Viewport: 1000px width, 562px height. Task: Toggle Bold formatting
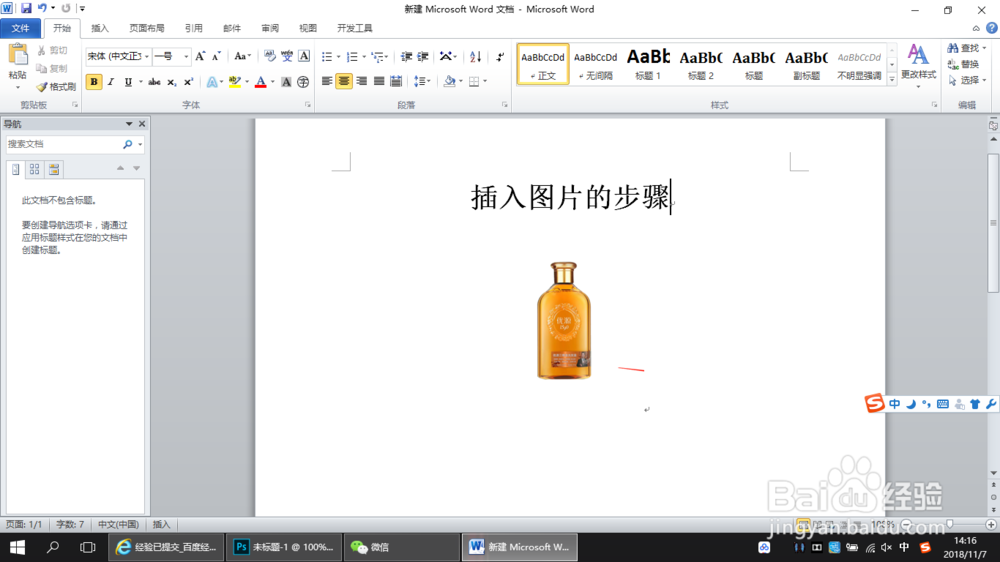pyautogui.click(x=94, y=82)
